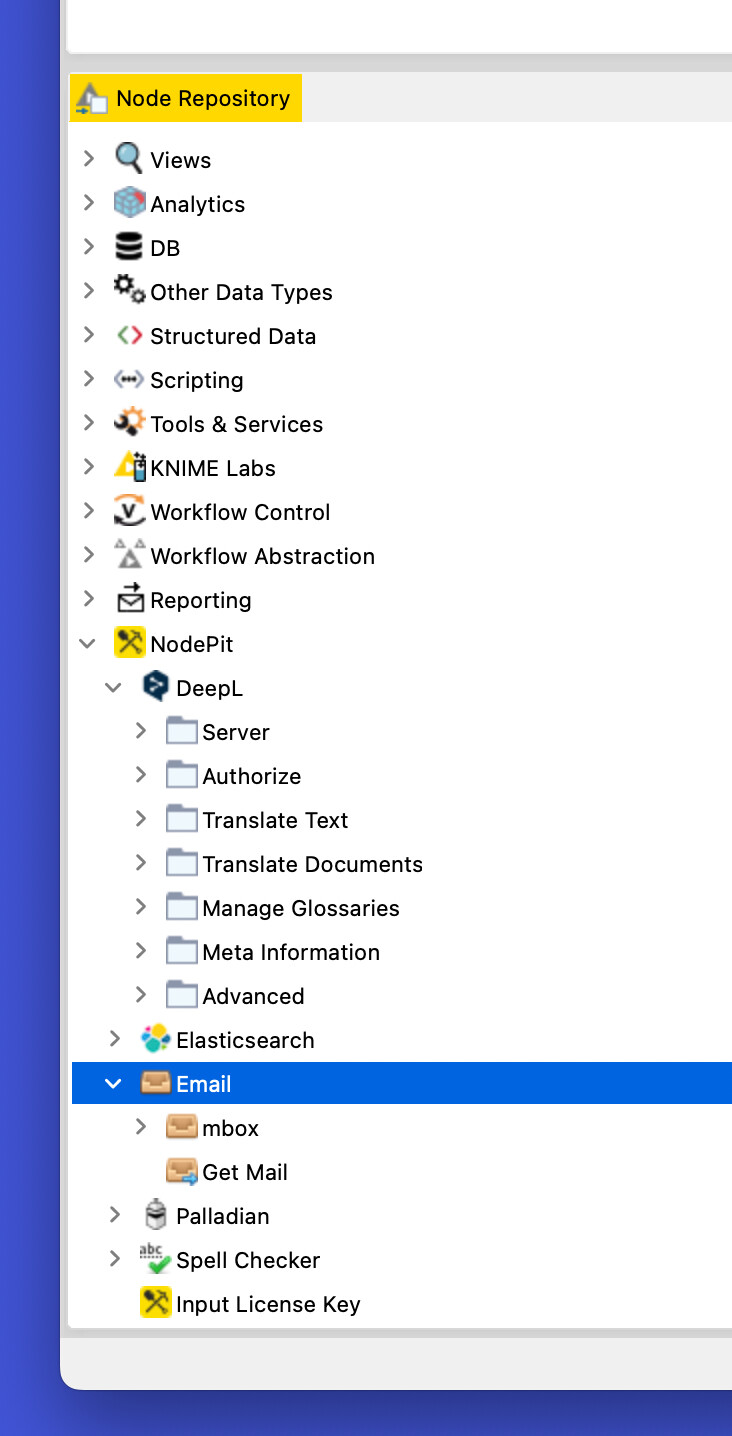Expand the Server folder

coord(141,730)
